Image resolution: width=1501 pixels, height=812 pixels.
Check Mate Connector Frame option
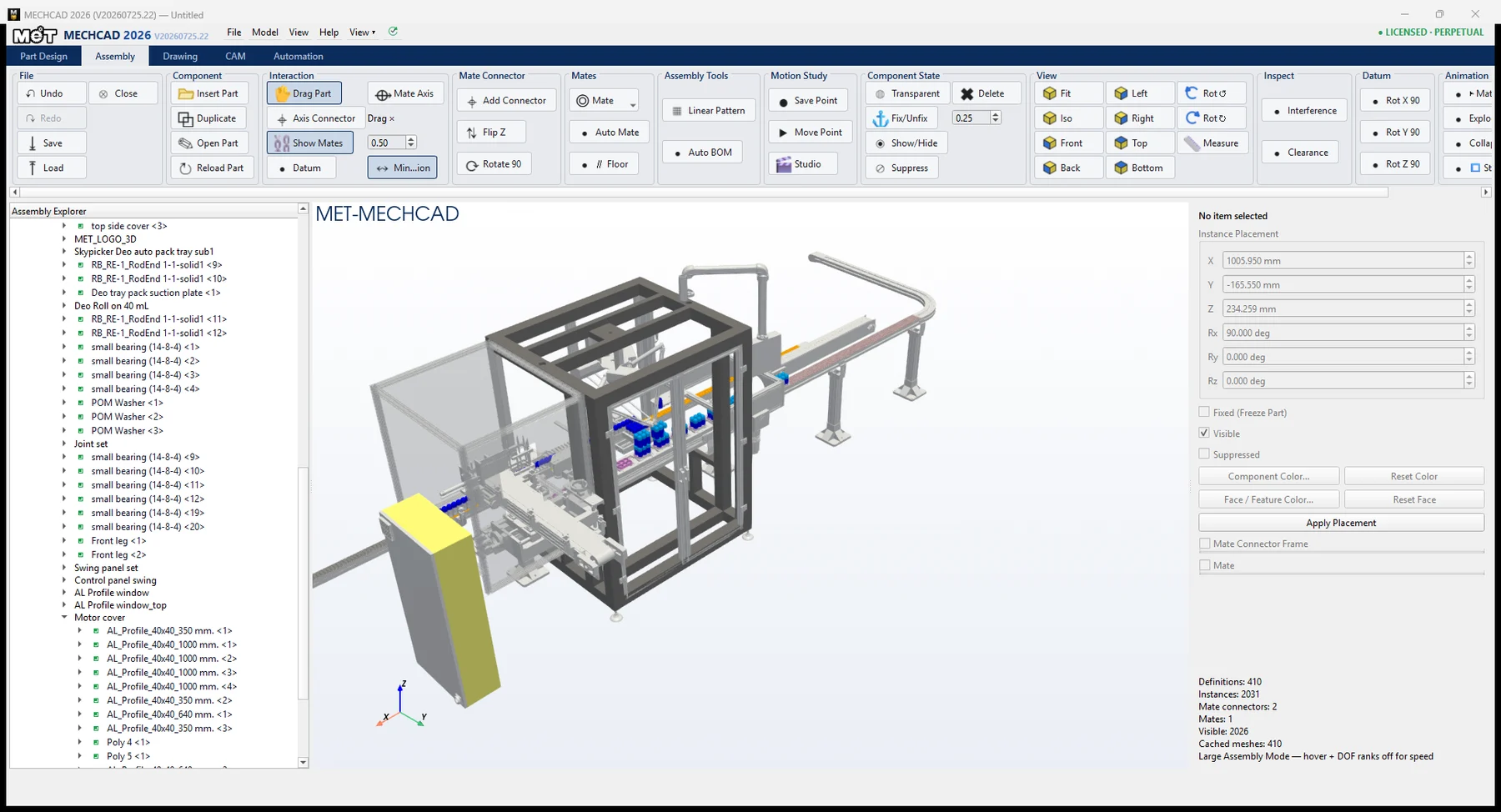pos(1204,544)
